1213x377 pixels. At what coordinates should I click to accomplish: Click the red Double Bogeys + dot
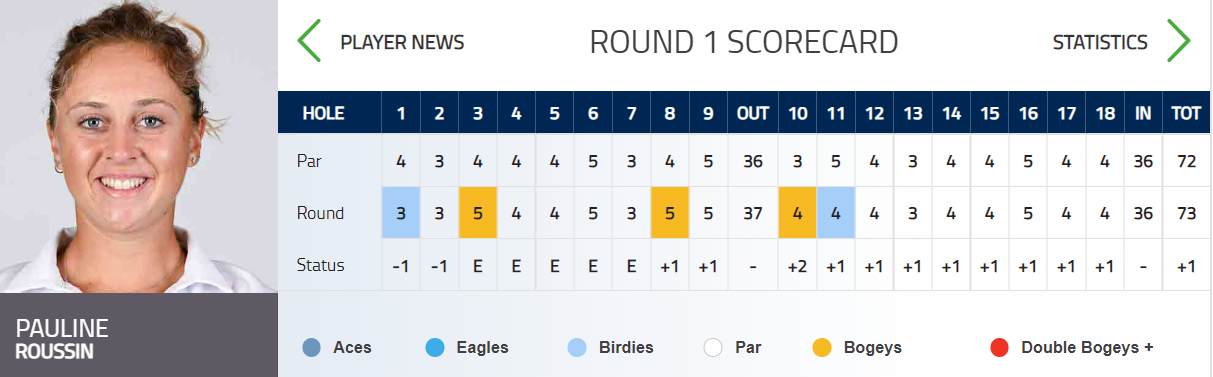[x=998, y=348]
